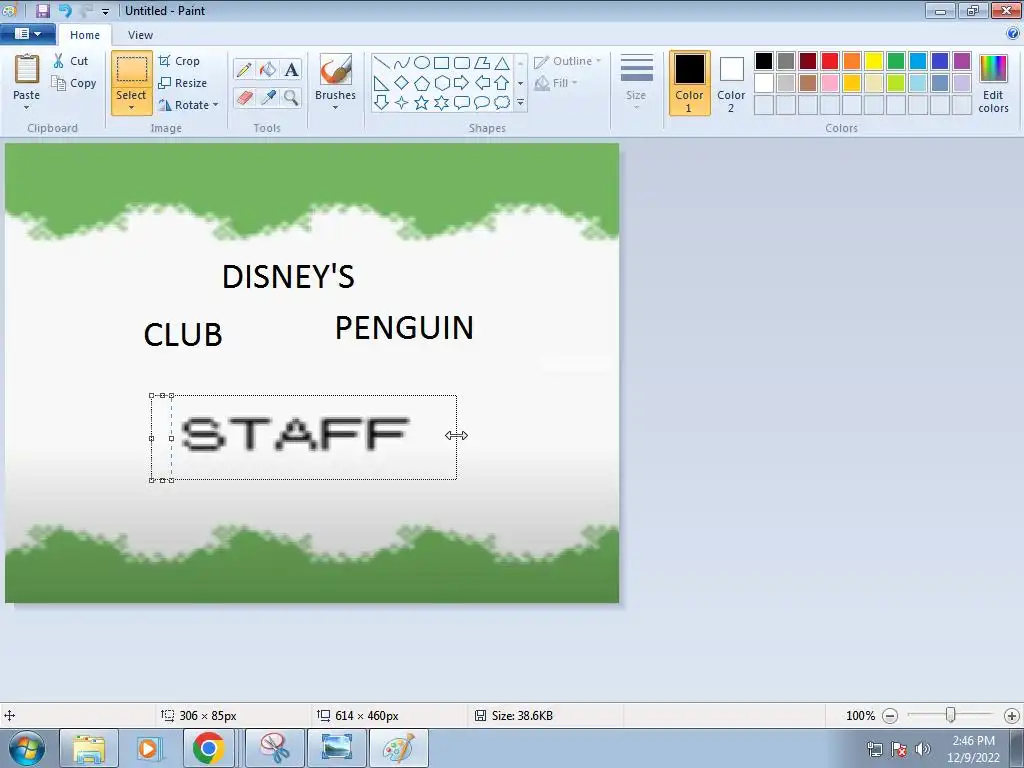Pick the Four-point star shape

pos(402,103)
